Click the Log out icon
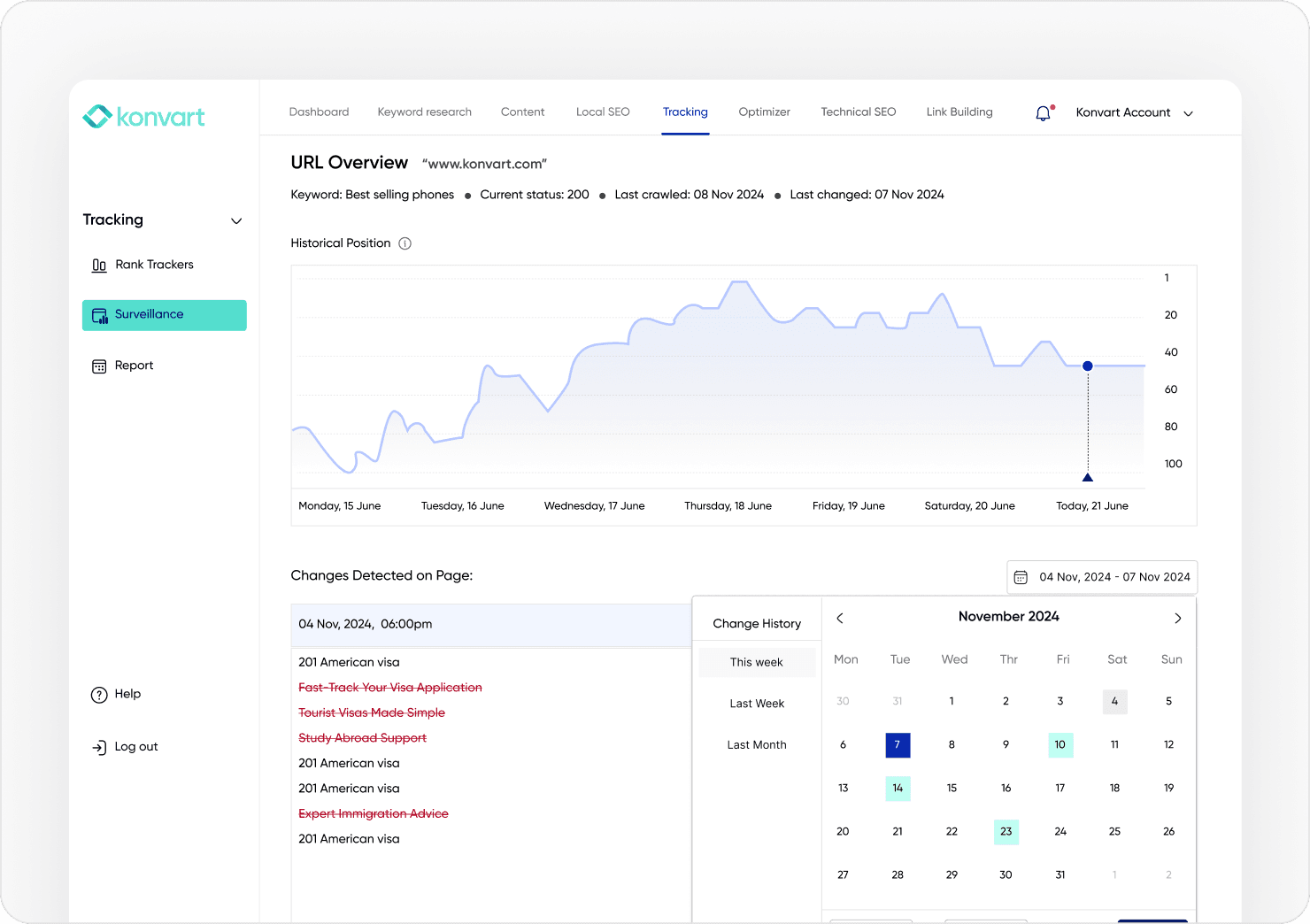The width and height of the screenshot is (1310, 924). [x=98, y=746]
